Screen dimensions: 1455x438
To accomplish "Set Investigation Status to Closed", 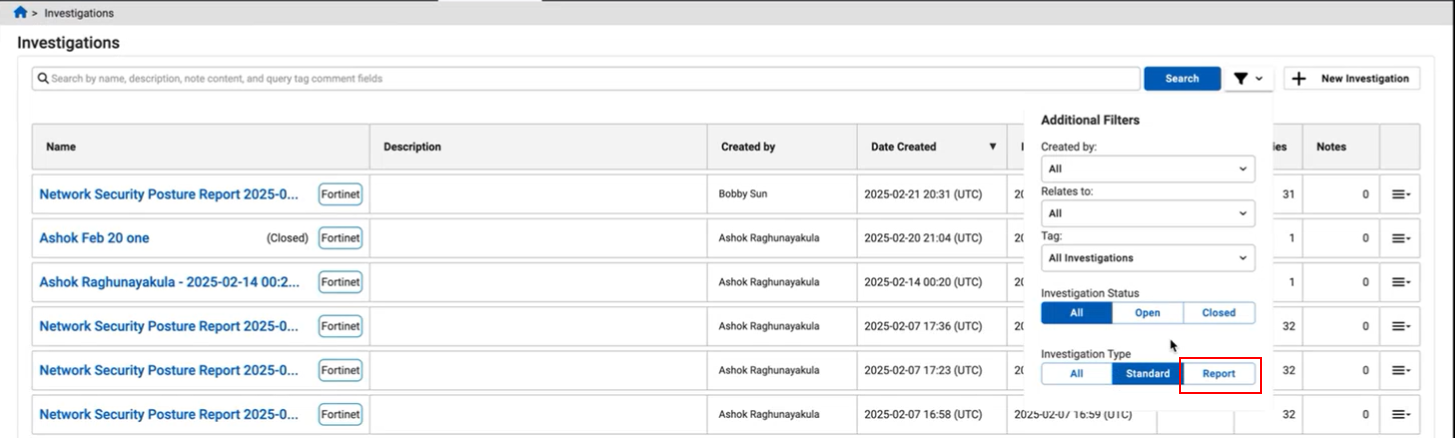I will coord(1218,313).
